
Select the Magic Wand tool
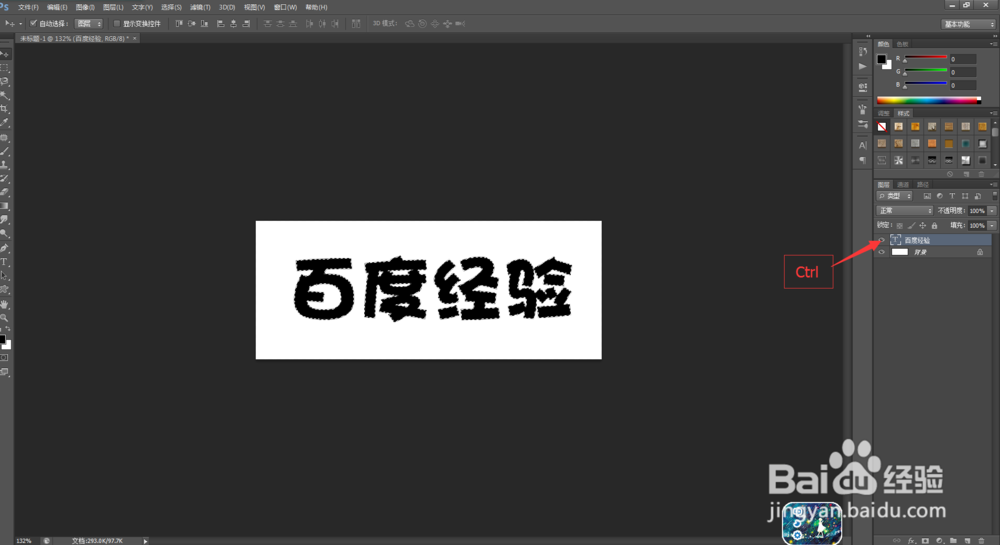click(x=4, y=96)
